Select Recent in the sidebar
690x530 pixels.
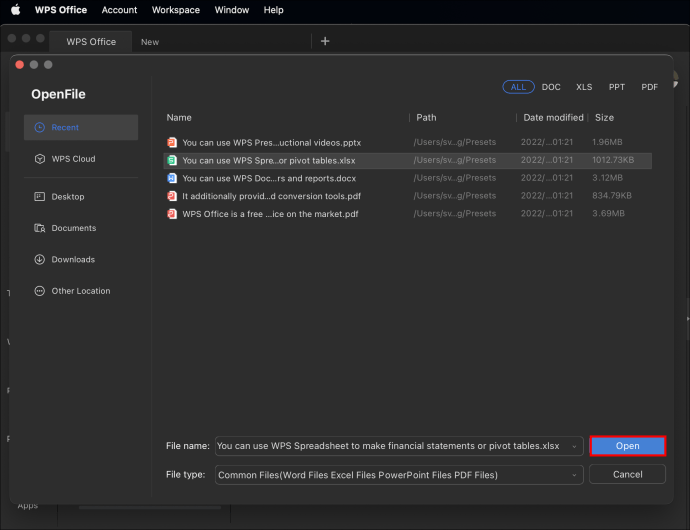(81, 128)
